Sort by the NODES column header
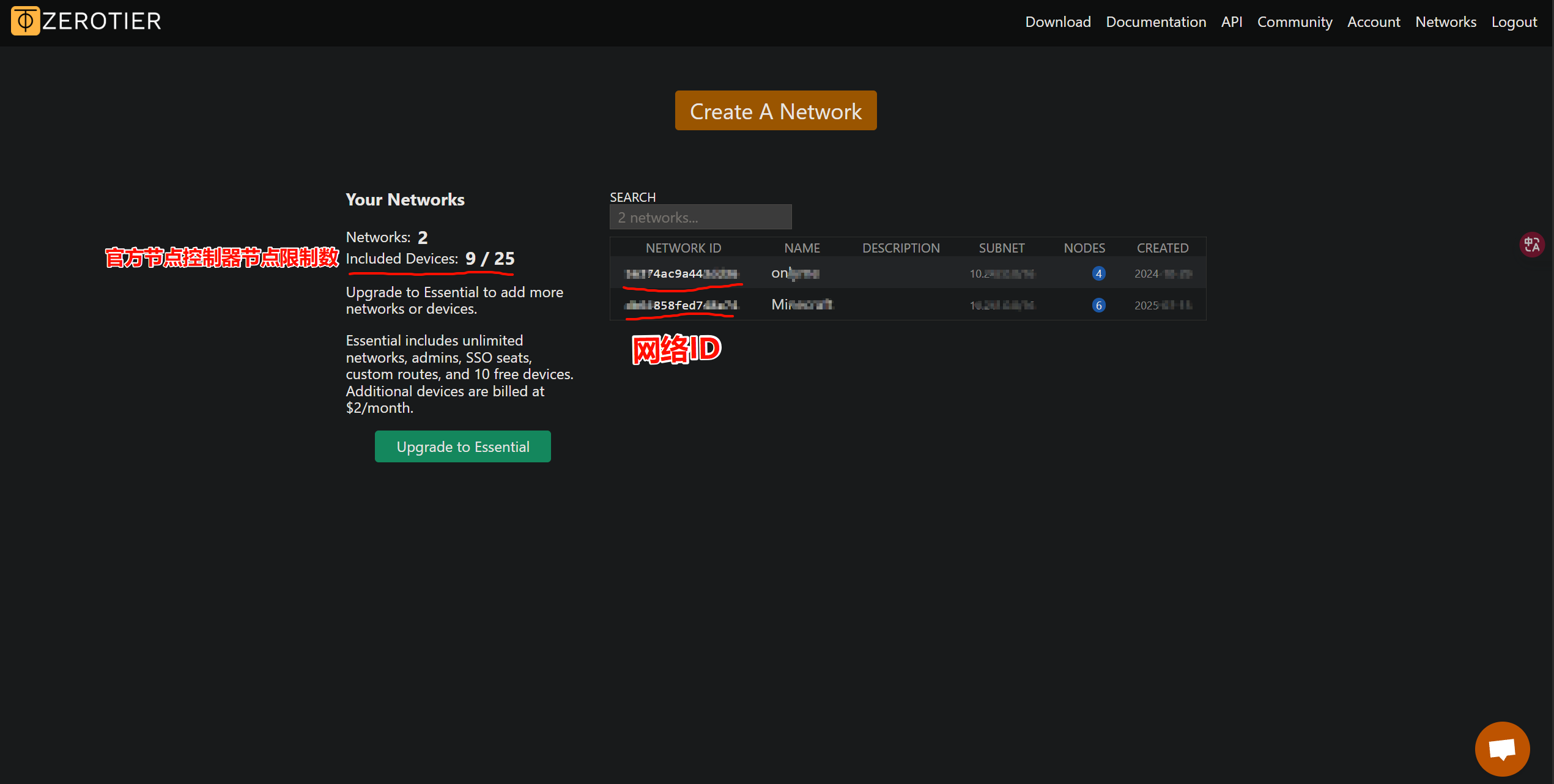Screen dimensions: 1554x784 1084,248
